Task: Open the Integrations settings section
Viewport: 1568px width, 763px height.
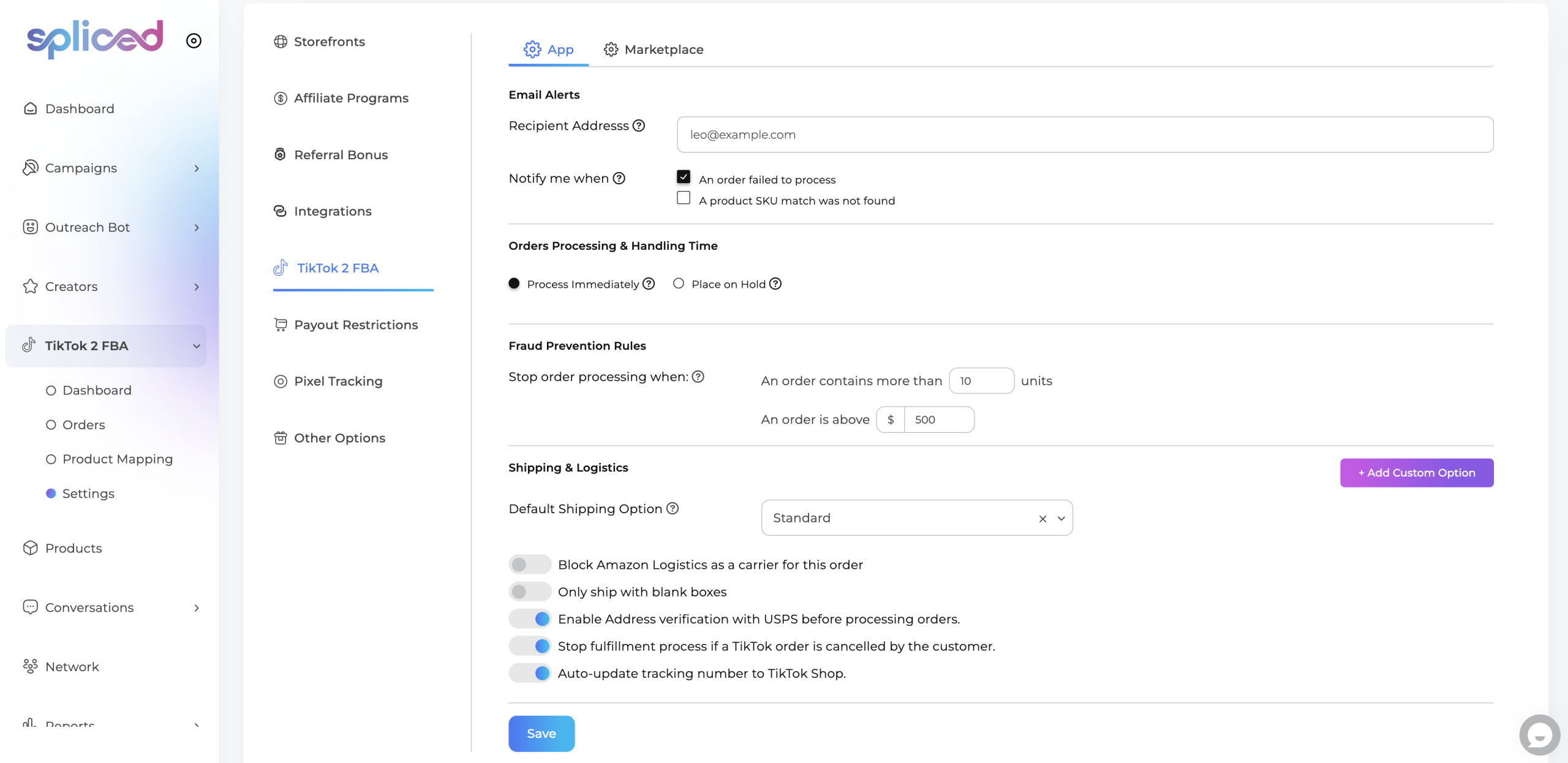Action: click(333, 211)
